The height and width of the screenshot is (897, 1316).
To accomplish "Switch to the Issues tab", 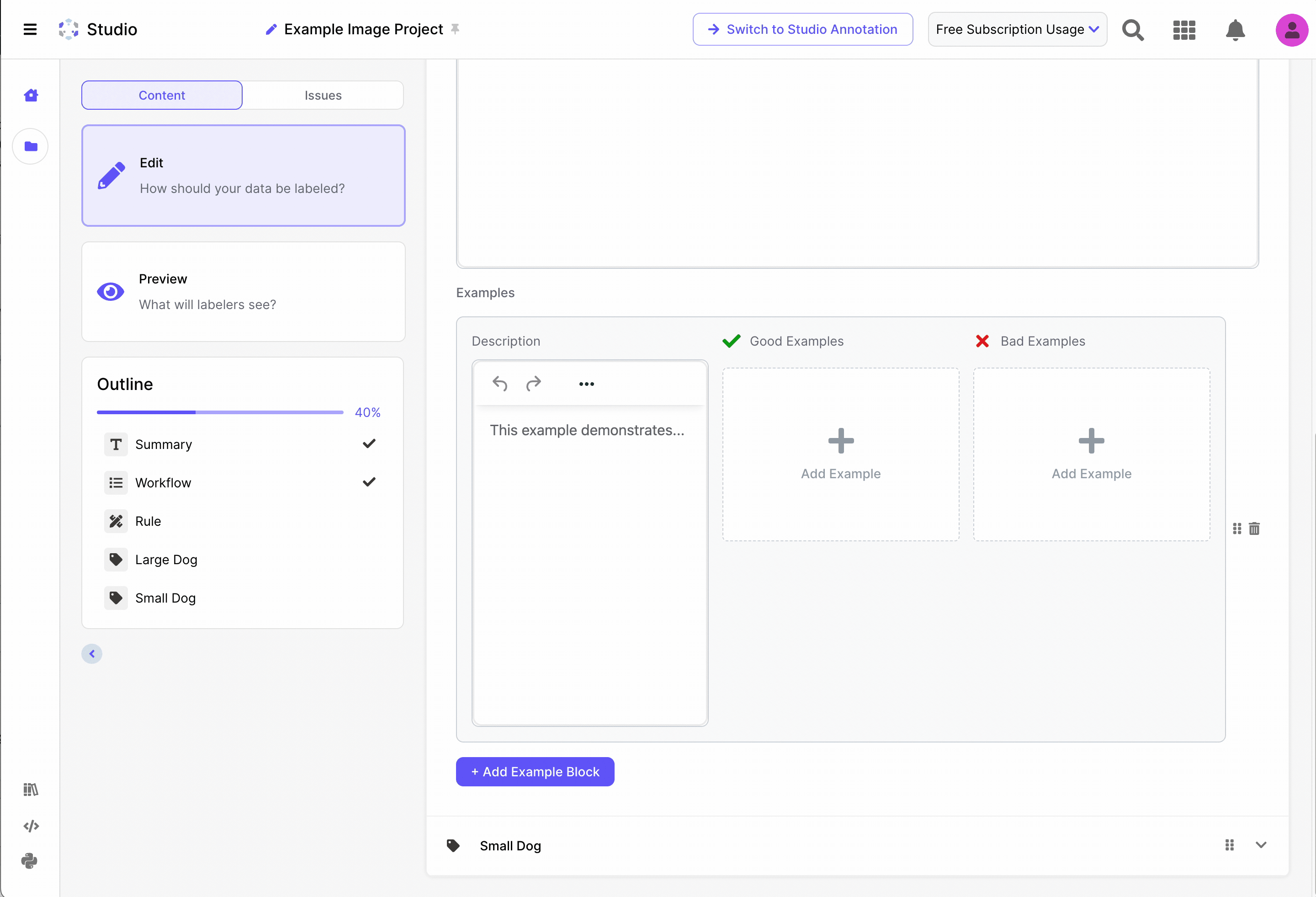I will click(323, 95).
